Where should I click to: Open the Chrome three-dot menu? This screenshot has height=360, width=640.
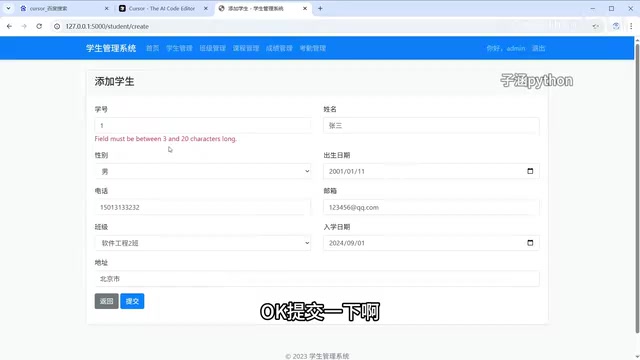(631, 26)
